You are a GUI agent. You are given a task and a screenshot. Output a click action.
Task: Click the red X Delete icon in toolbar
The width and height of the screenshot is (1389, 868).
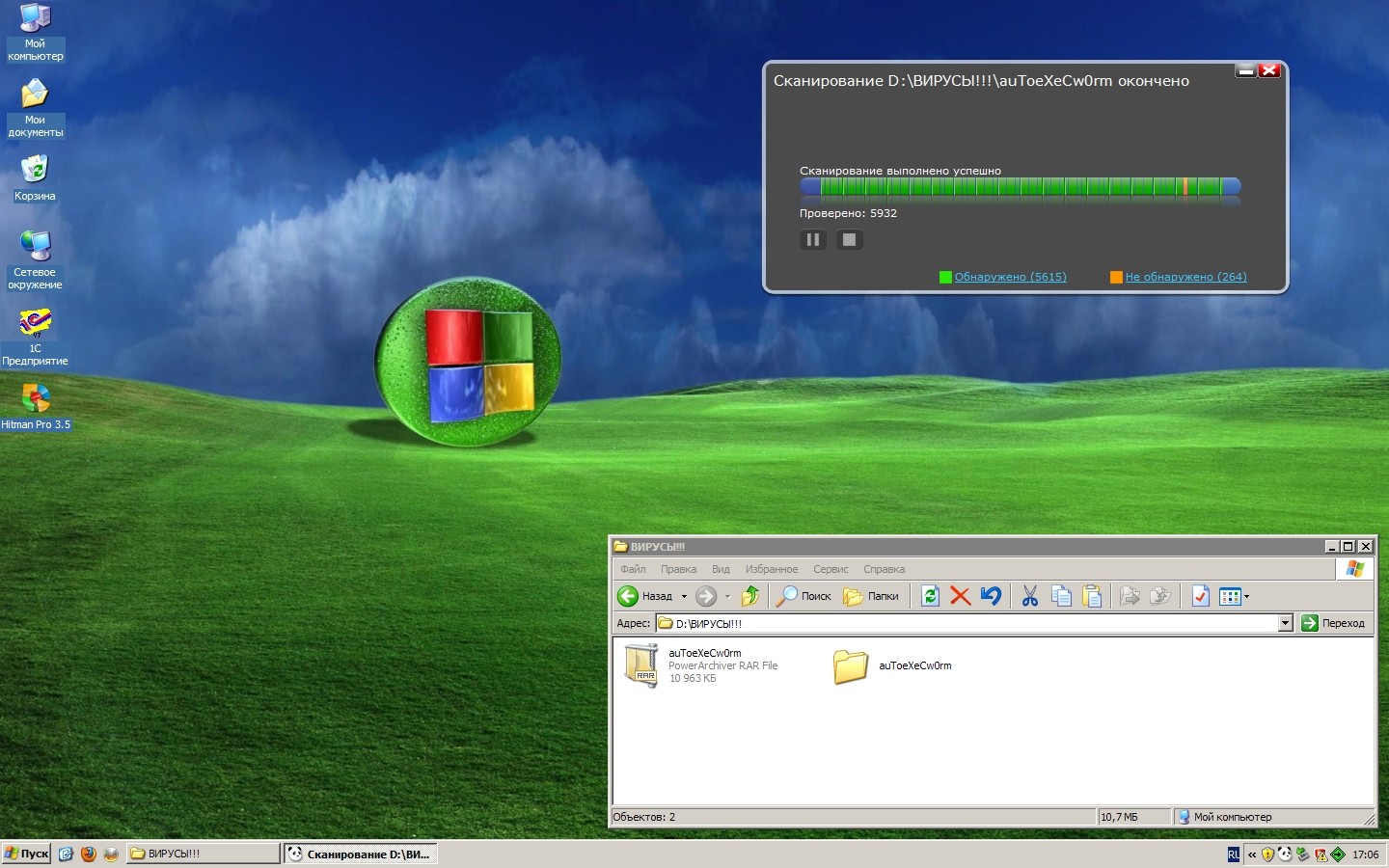pyautogui.click(x=960, y=596)
